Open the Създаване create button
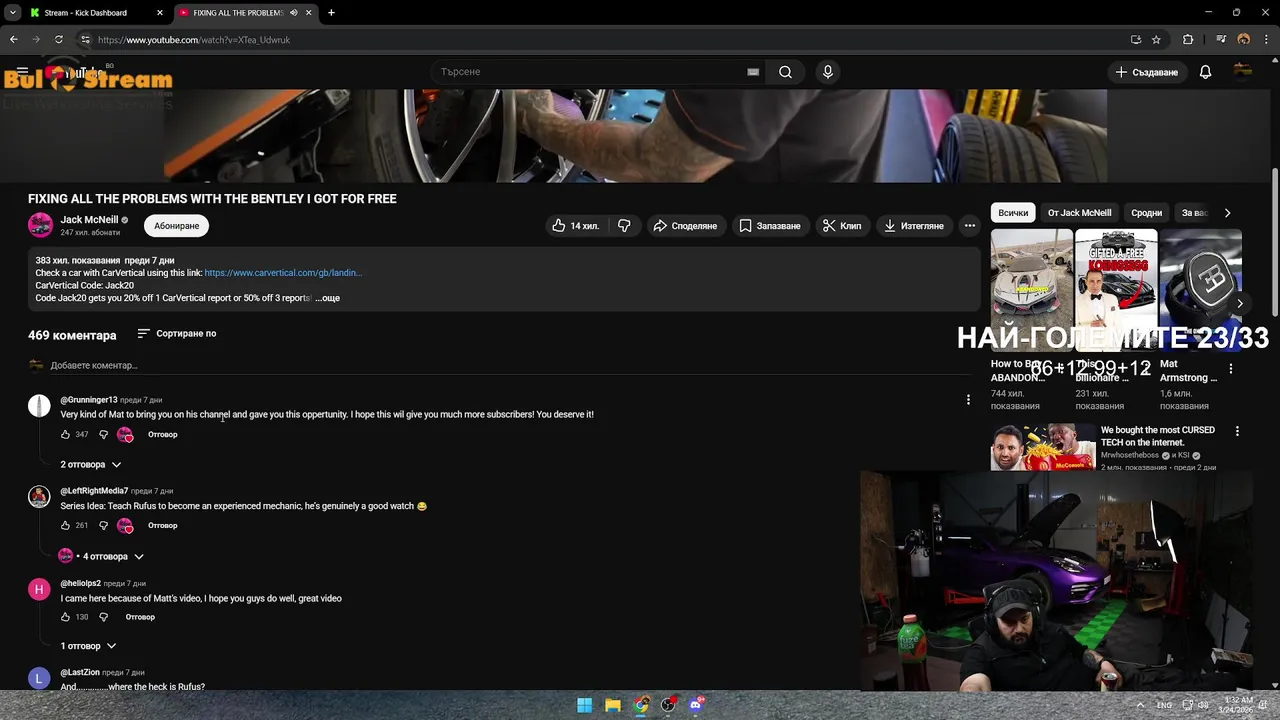The image size is (1280, 720). pos(1147,72)
